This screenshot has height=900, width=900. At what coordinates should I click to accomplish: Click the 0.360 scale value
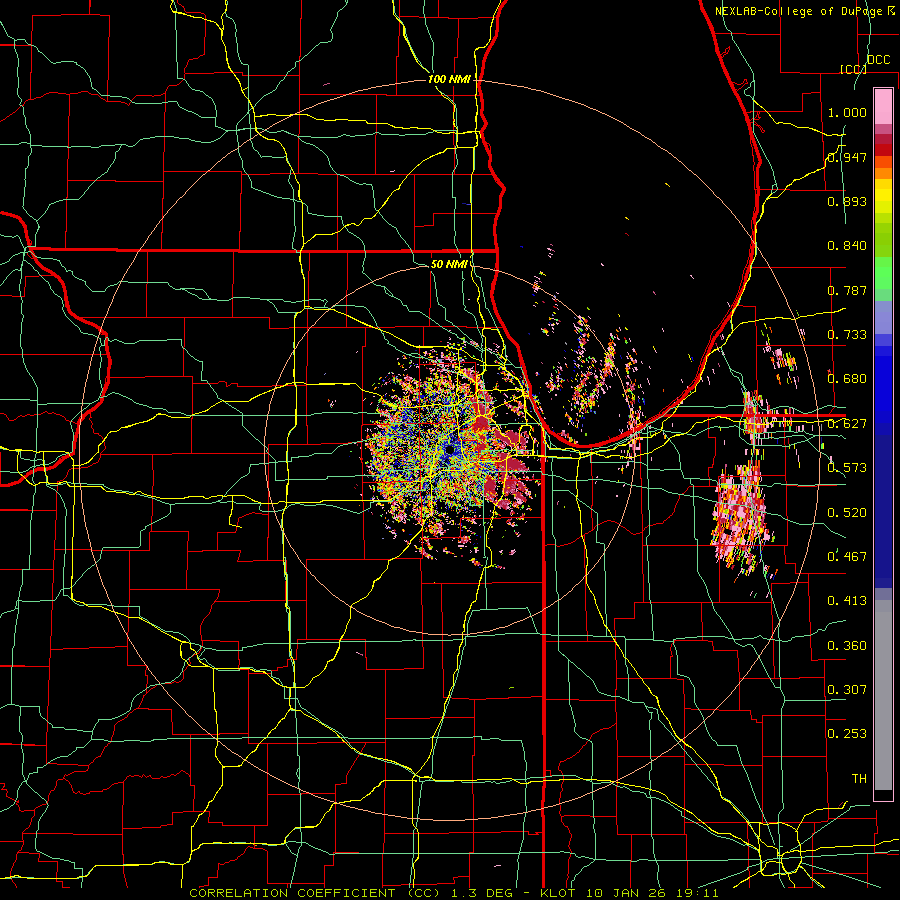(x=847, y=645)
